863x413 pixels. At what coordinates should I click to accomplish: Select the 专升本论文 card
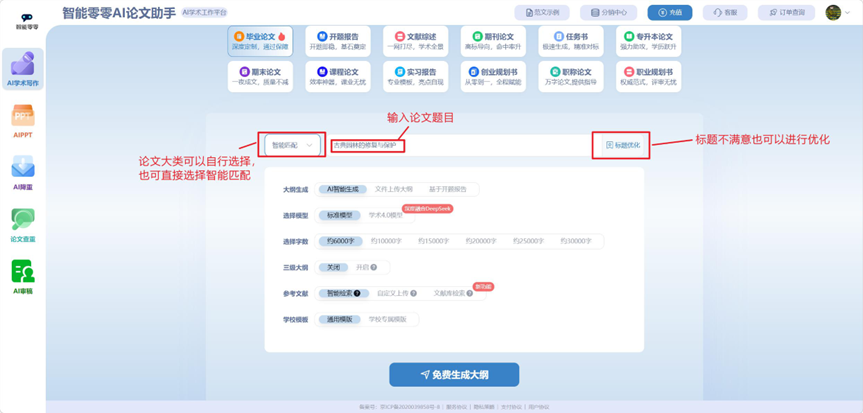click(648, 41)
